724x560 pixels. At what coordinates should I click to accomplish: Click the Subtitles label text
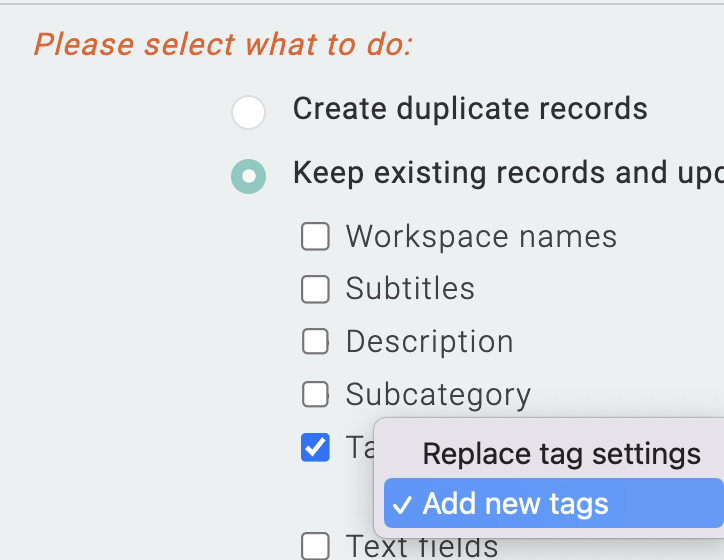(x=410, y=289)
